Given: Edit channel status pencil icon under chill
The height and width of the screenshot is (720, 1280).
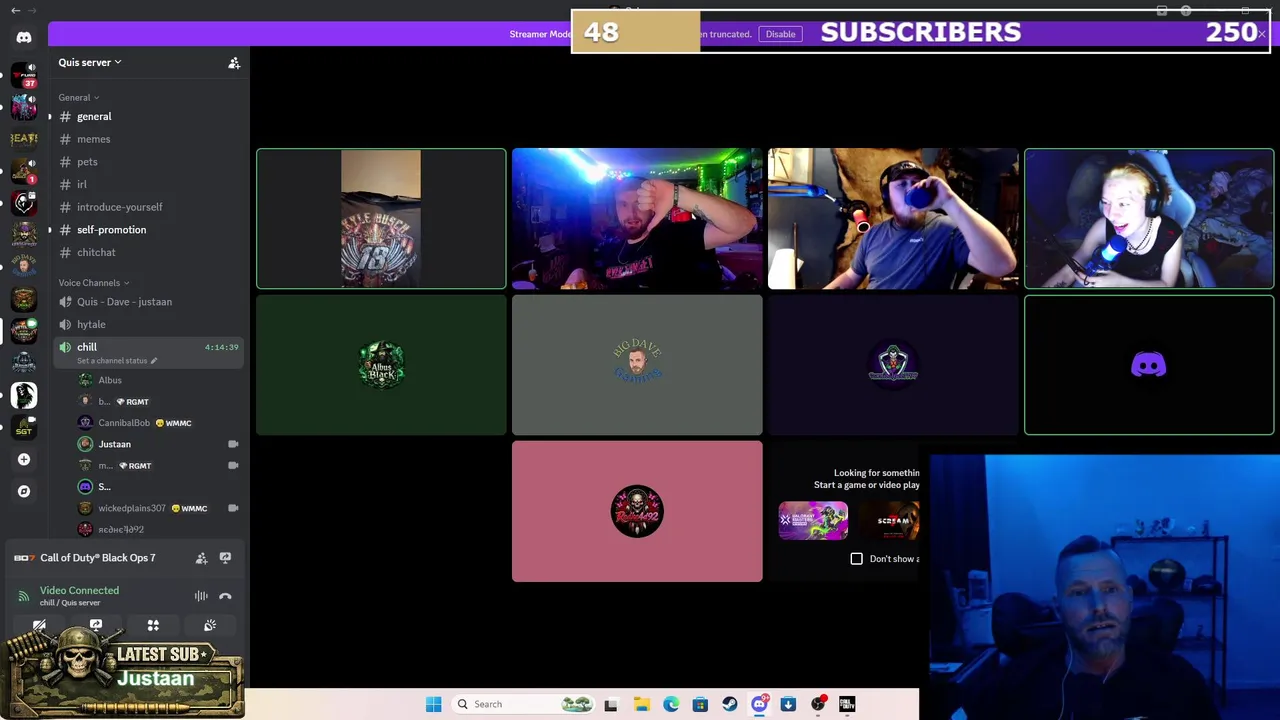Looking at the screenshot, I should pyautogui.click(x=154, y=360).
